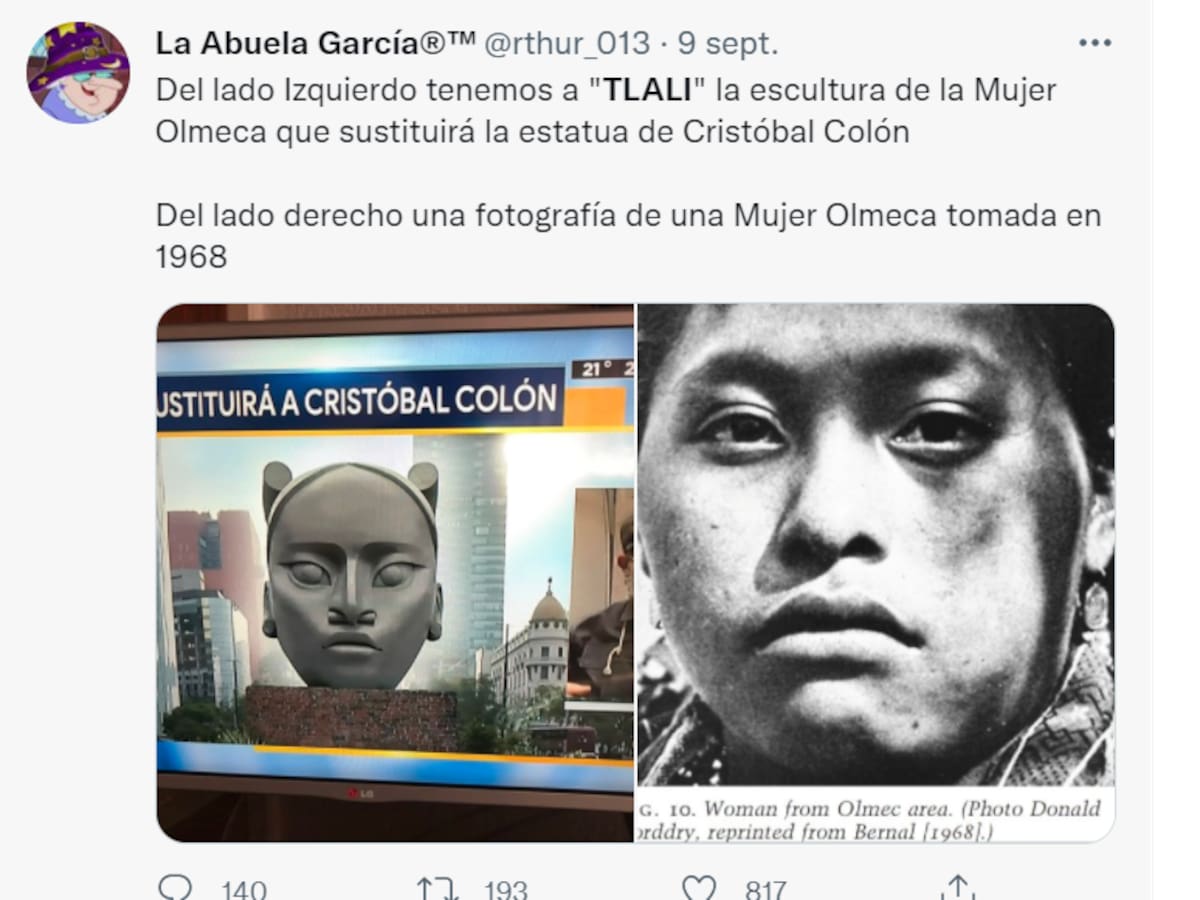The image size is (1200, 900).
Task: Open the share arrow icon
Action: pos(958,889)
